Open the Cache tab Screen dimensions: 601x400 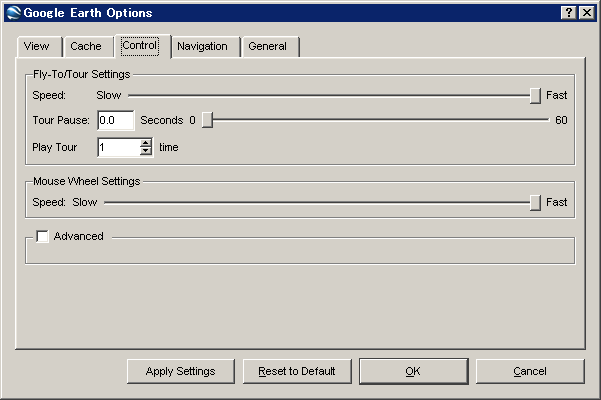click(86, 46)
